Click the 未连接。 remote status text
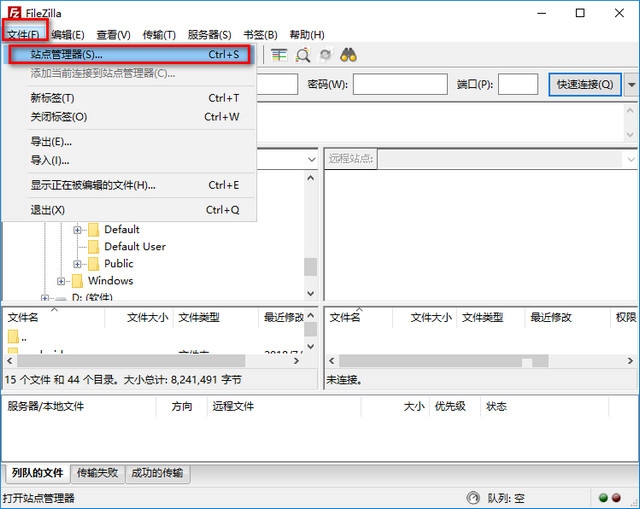 pos(344,380)
